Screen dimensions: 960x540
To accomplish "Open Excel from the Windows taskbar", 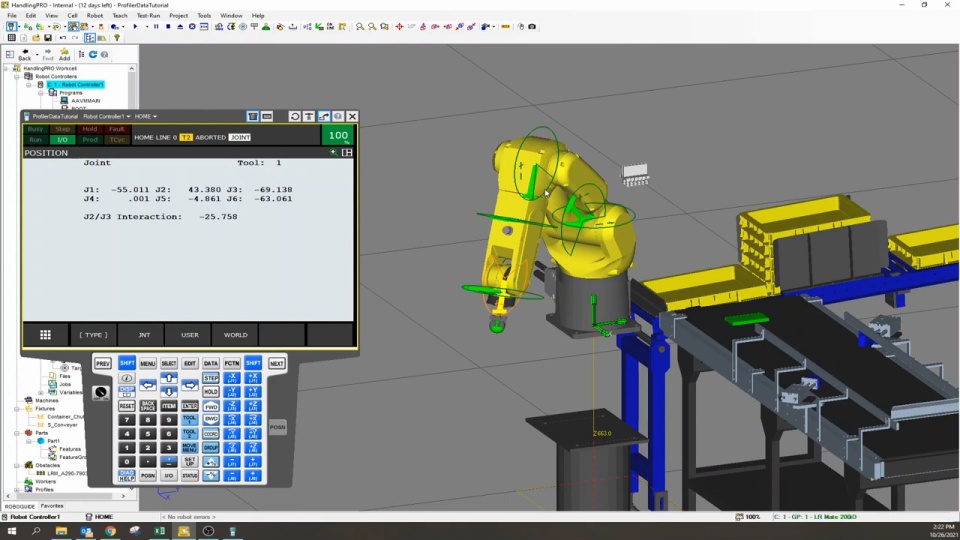I will click(x=159, y=531).
